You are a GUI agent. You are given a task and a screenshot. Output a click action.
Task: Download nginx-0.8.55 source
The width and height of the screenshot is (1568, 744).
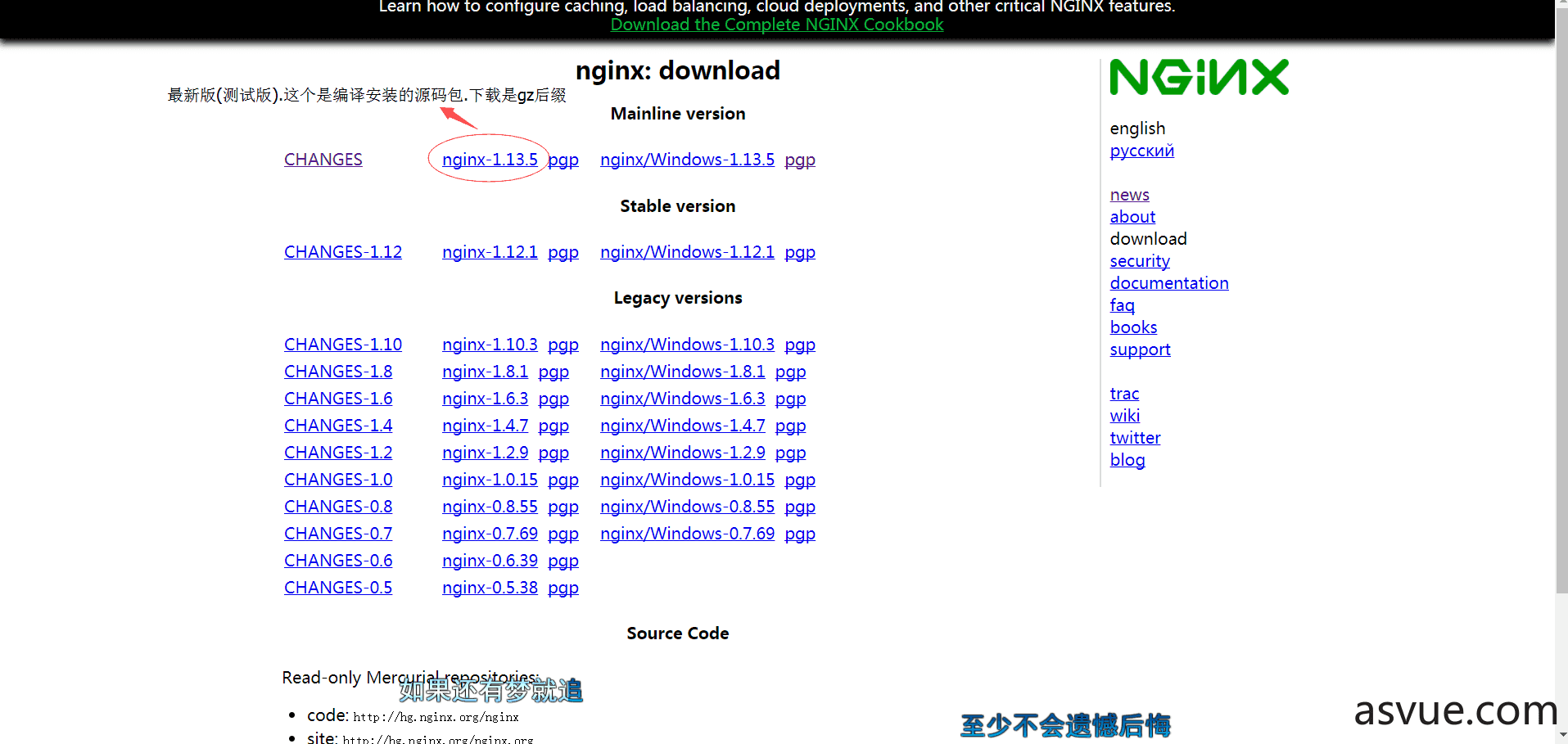click(490, 507)
